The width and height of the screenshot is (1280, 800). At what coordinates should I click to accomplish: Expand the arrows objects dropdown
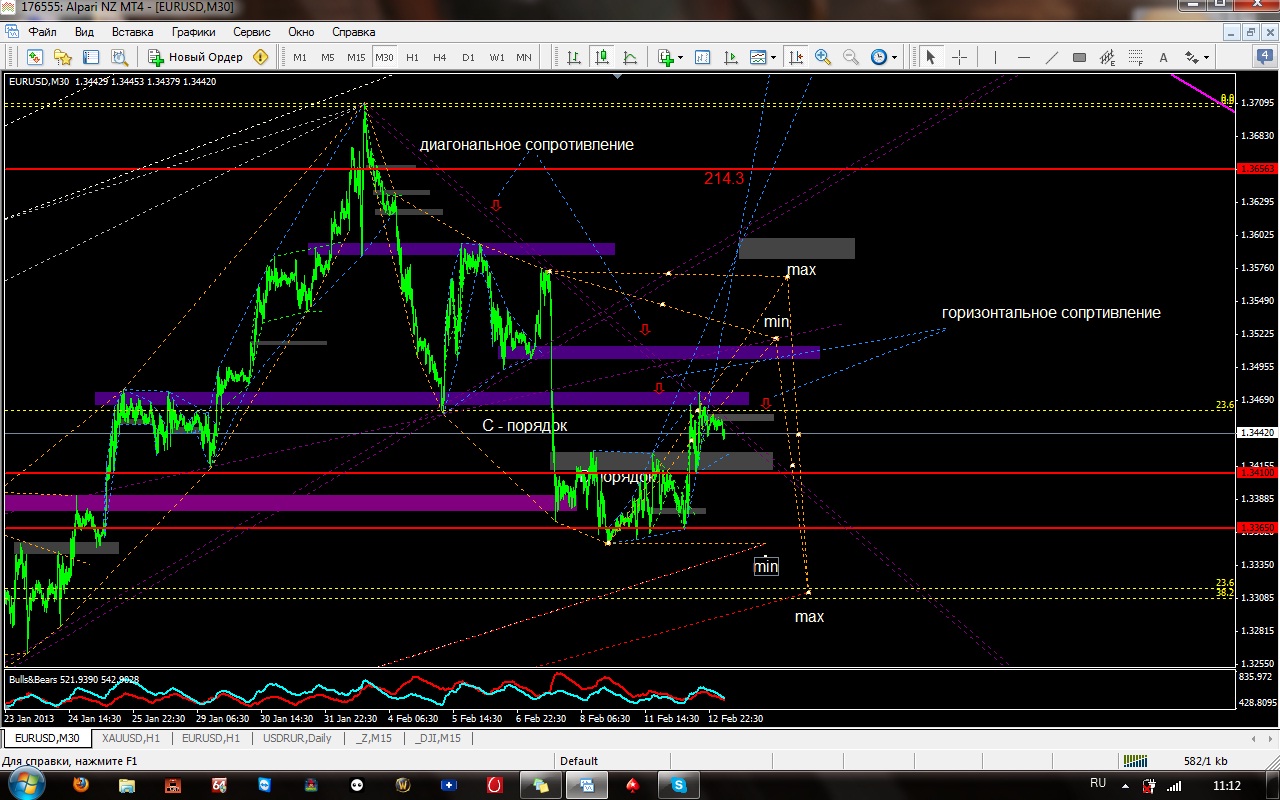1206,57
